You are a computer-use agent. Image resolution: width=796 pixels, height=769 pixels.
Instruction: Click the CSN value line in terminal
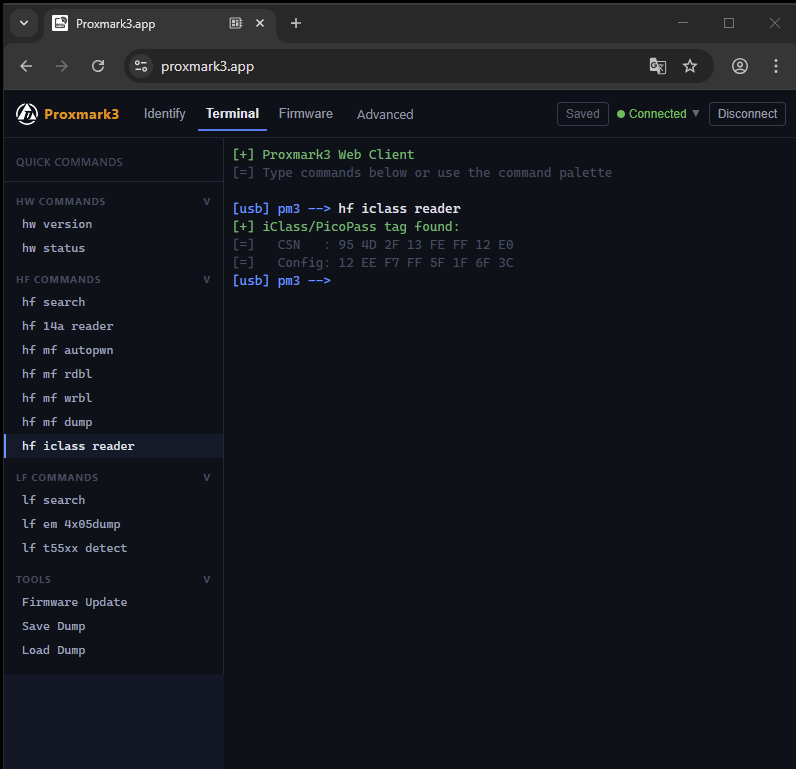click(x=373, y=245)
